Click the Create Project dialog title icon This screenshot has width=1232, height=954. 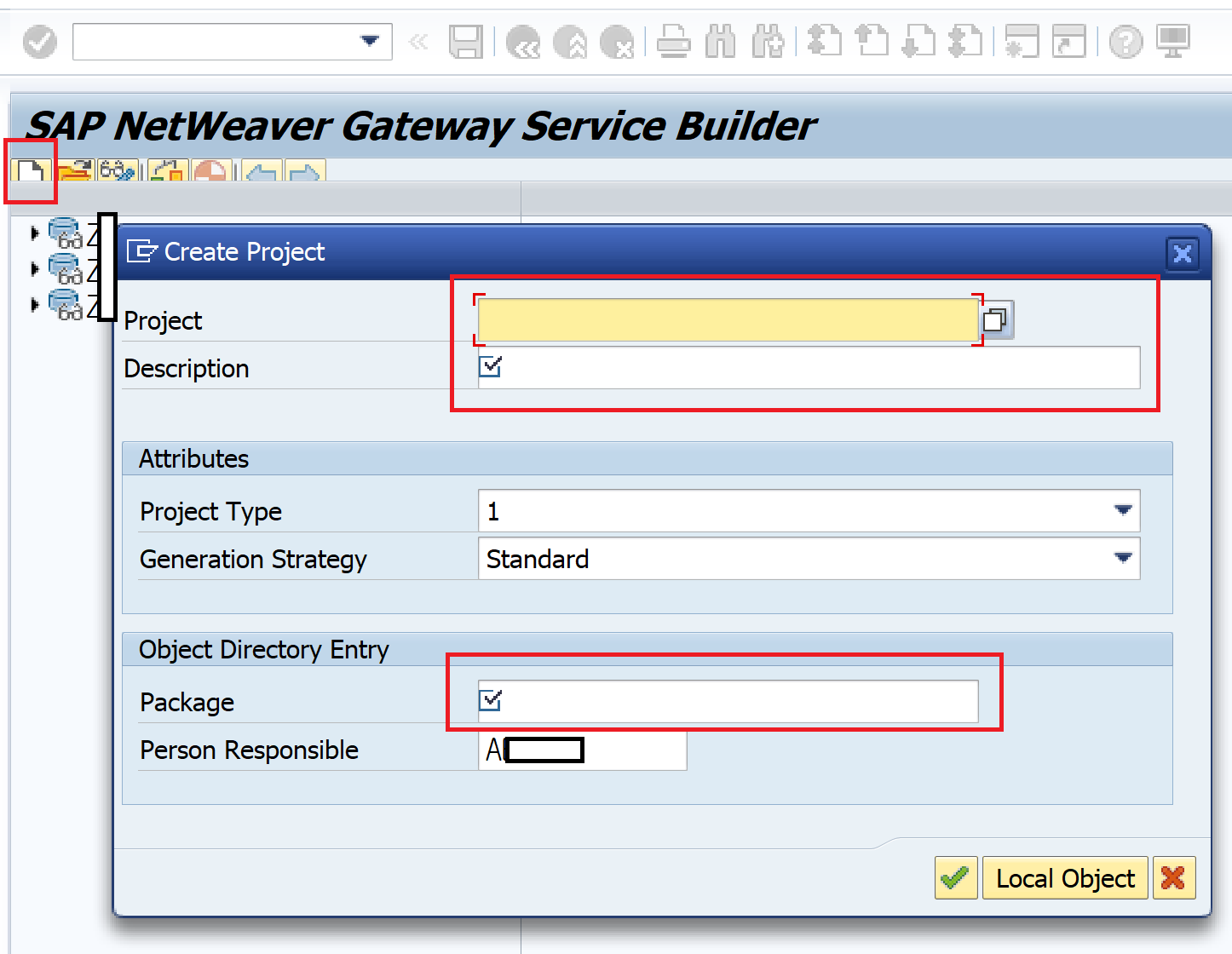tap(141, 251)
